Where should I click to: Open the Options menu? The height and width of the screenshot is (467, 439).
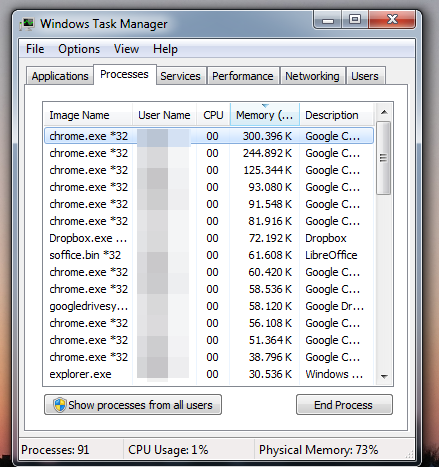tap(79, 49)
